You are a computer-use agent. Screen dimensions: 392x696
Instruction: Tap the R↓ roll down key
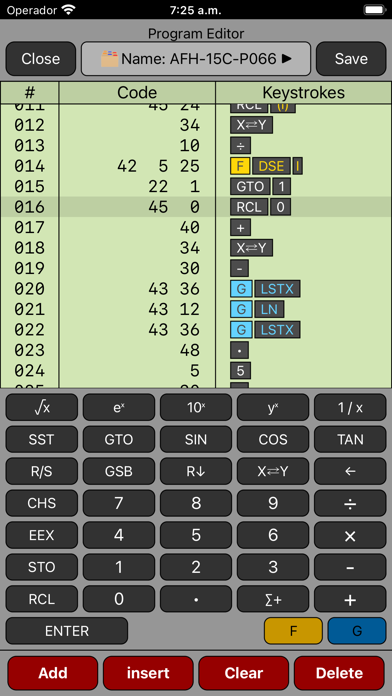196,471
